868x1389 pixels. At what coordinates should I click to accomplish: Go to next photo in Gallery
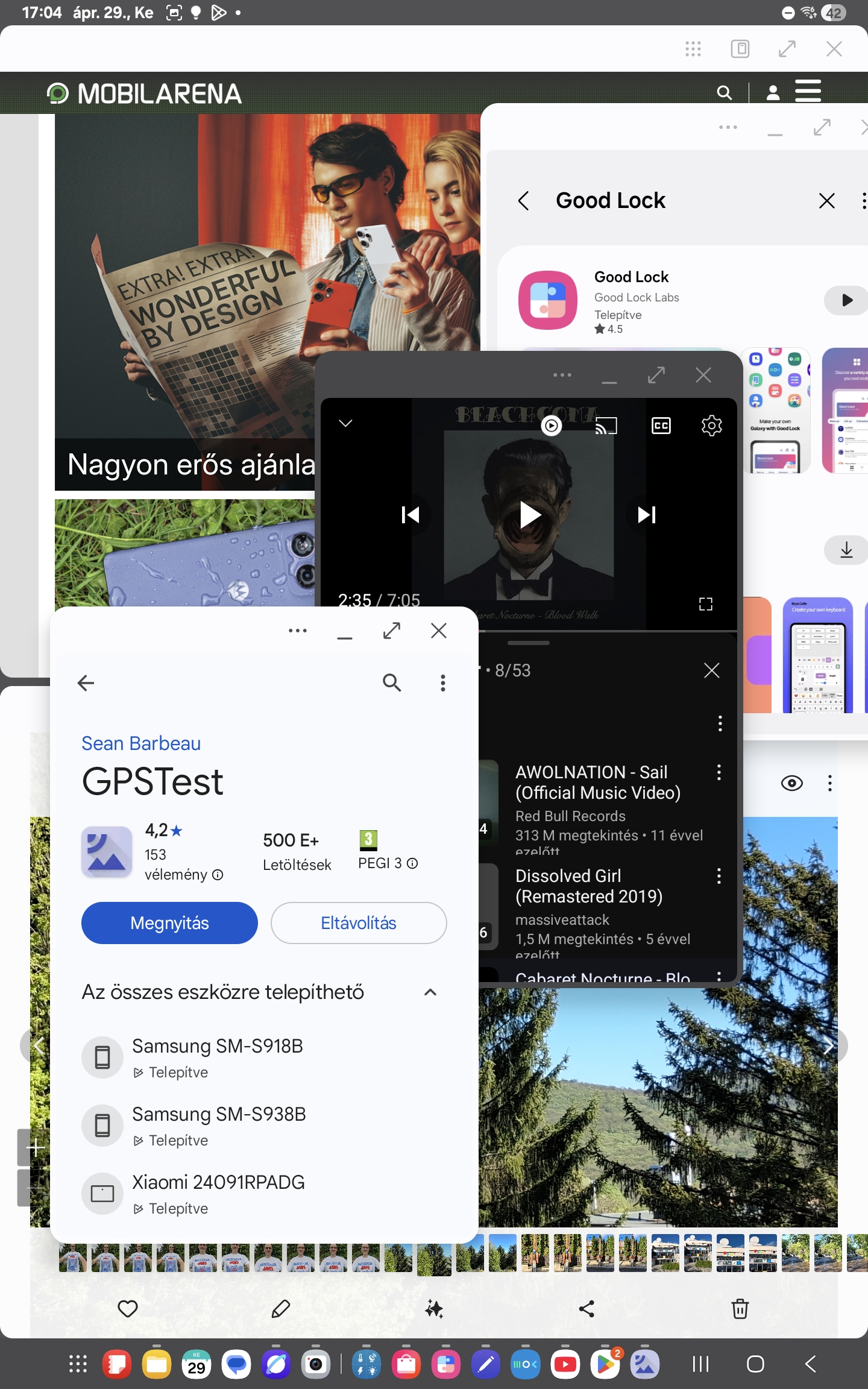830,1047
